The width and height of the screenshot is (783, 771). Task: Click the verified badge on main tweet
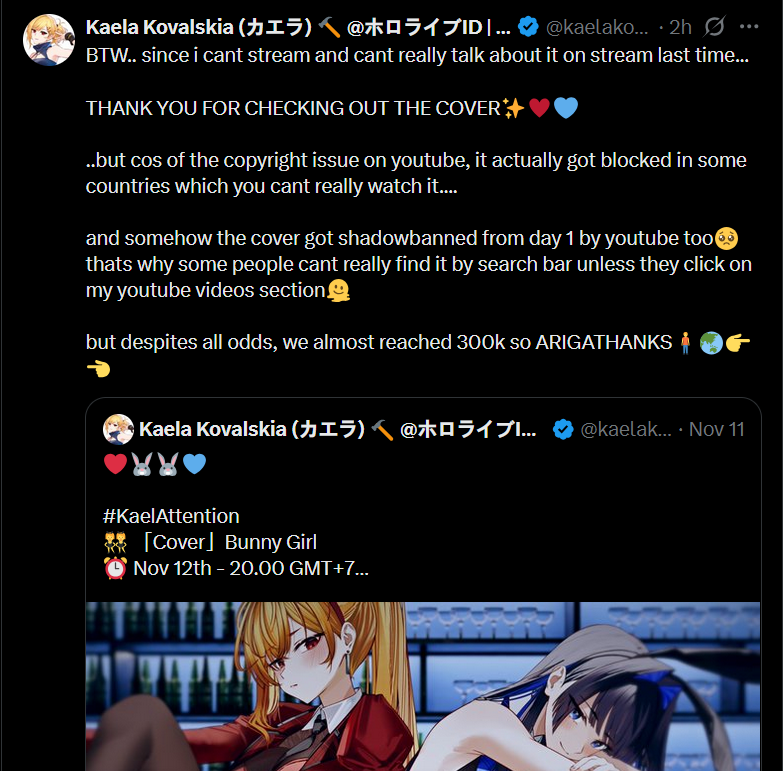point(528,27)
